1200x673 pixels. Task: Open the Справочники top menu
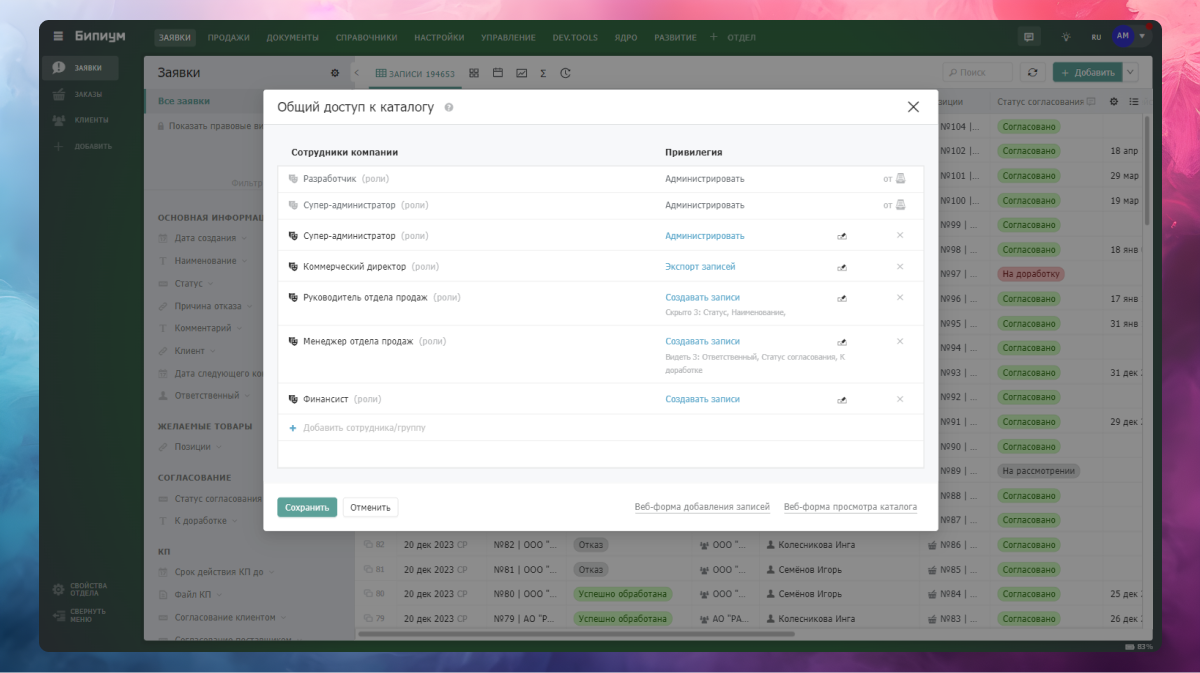pyautogui.click(x=366, y=38)
